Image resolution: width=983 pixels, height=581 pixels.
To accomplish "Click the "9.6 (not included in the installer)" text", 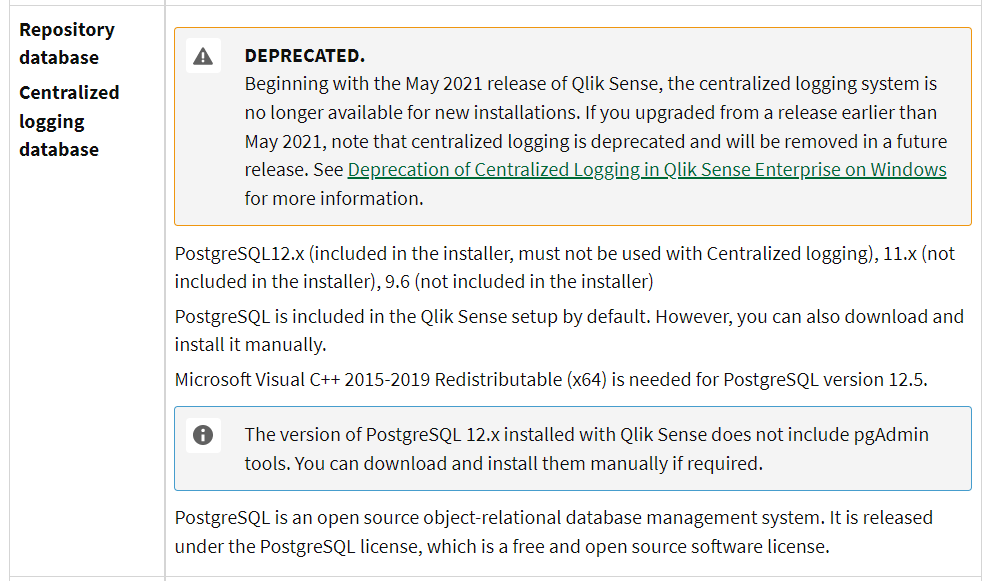I will pyautogui.click(x=518, y=281).
